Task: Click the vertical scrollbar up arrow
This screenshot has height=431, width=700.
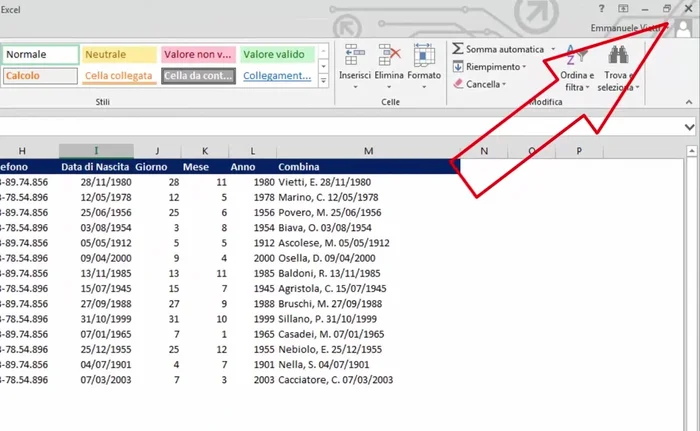Action: pyautogui.click(x=692, y=151)
